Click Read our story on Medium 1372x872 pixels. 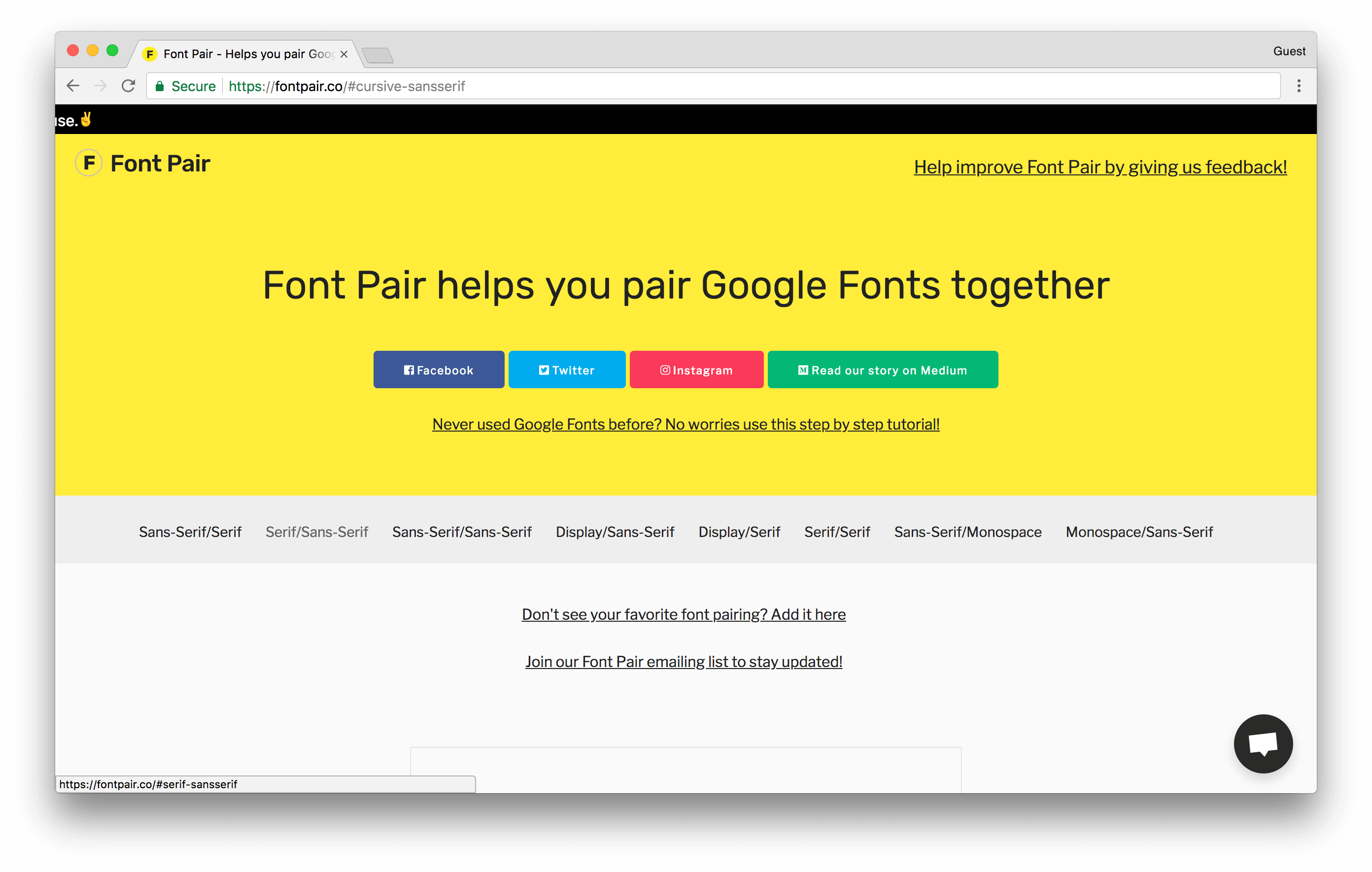click(883, 369)
